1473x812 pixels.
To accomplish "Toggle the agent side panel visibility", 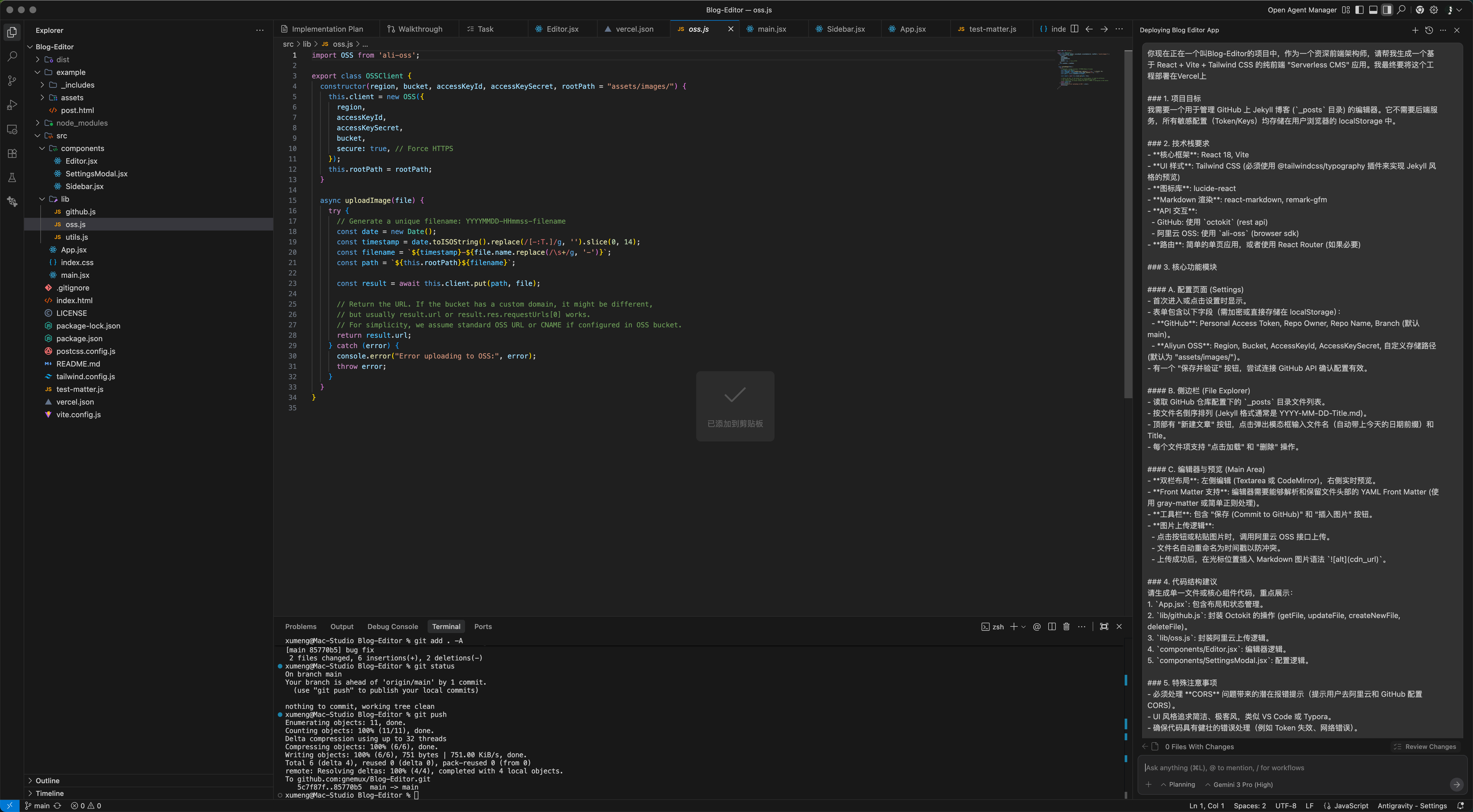I will tap(1387, 10).
